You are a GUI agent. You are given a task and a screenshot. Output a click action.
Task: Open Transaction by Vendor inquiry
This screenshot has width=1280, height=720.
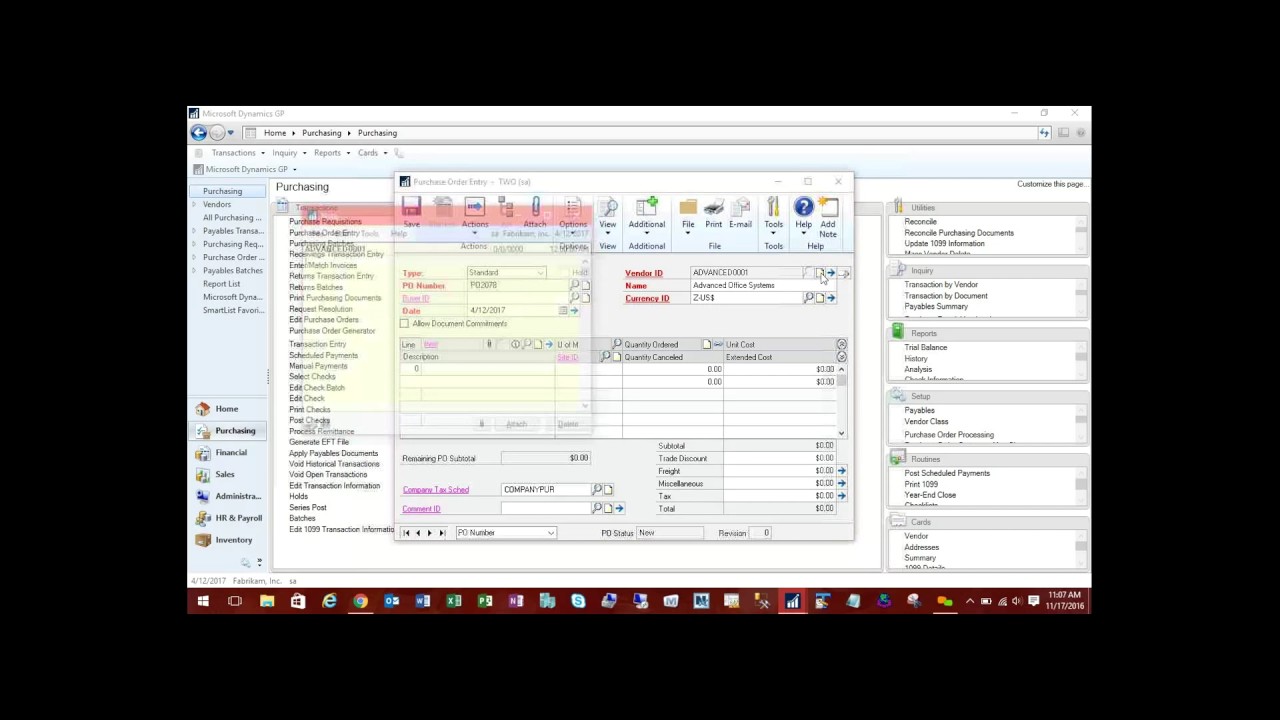[941, 285]
